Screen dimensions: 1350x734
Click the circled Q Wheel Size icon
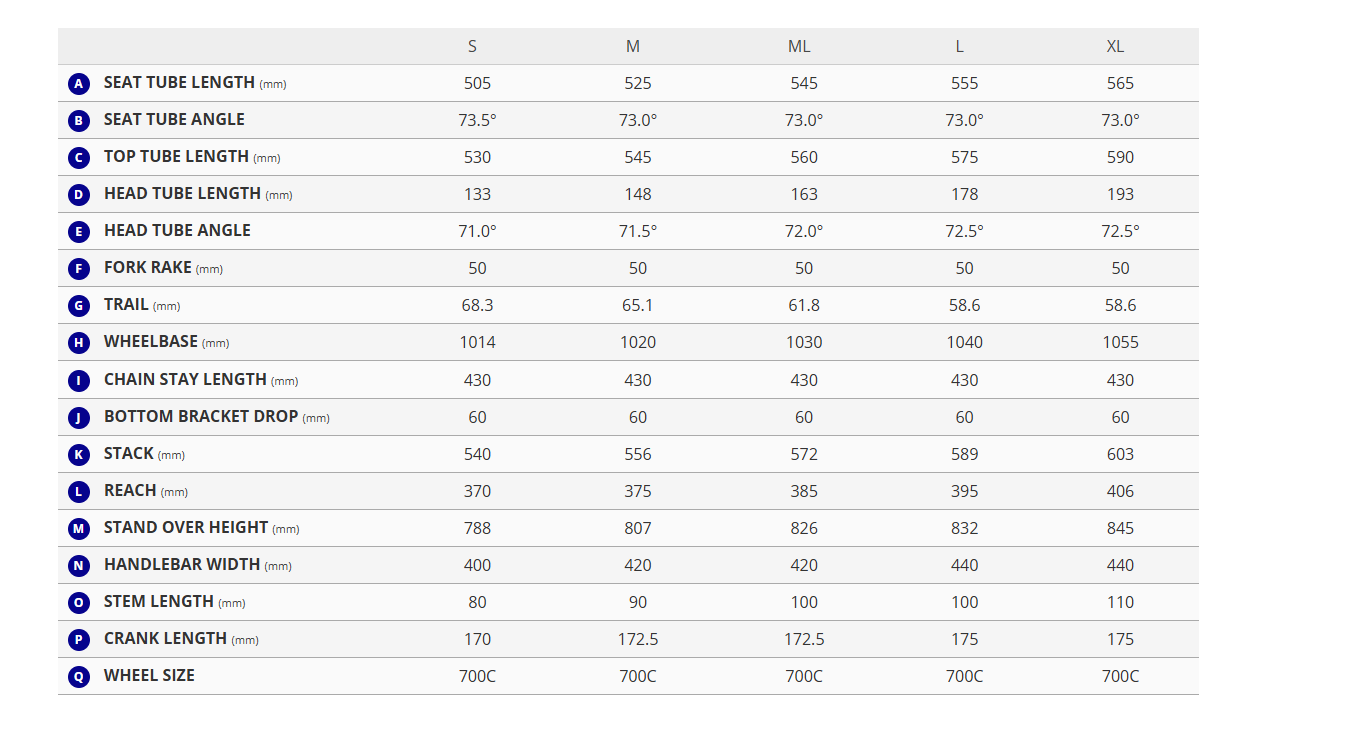coord(79,677)
